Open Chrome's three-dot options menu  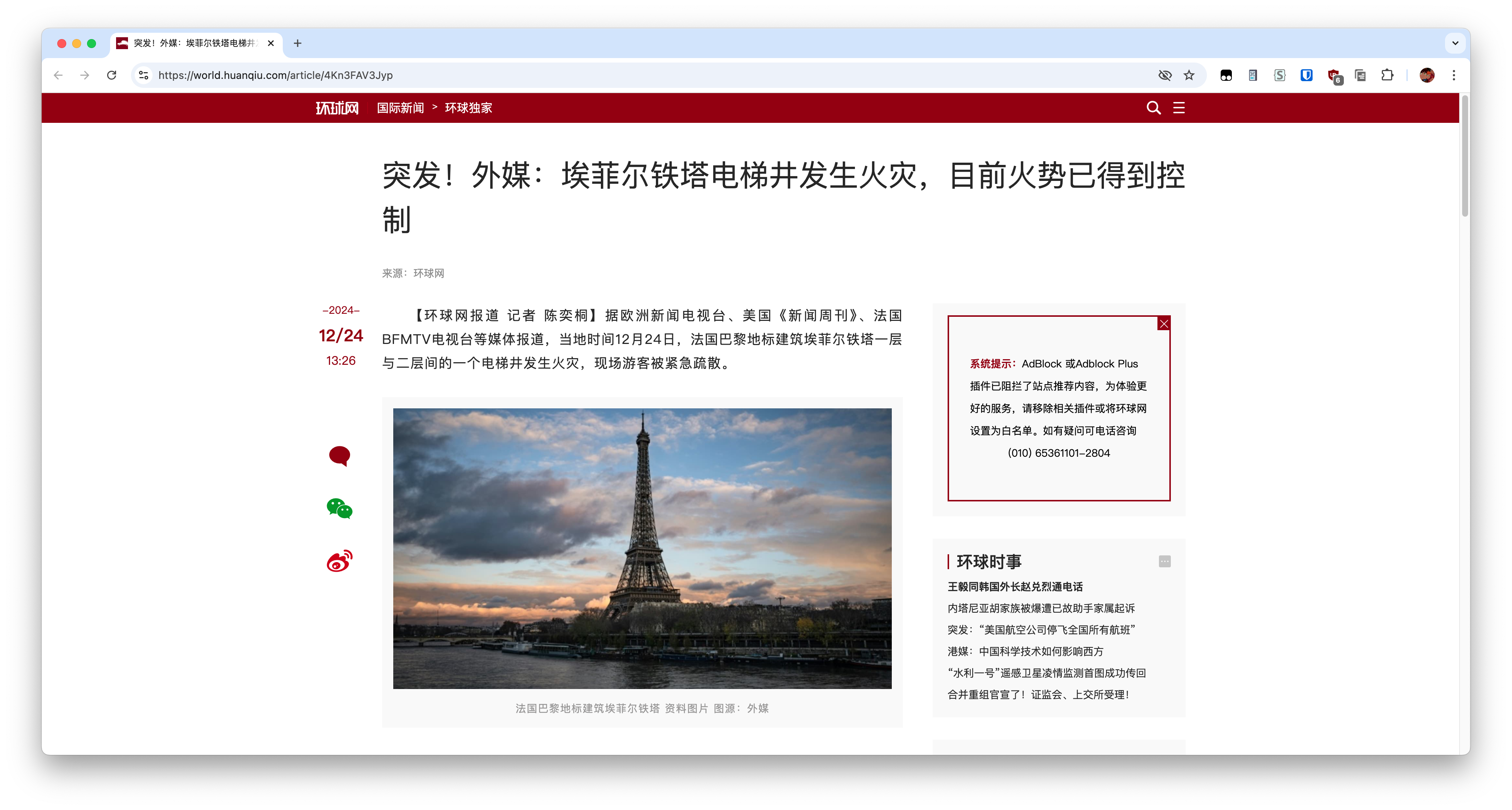[x=1454, y=75]
